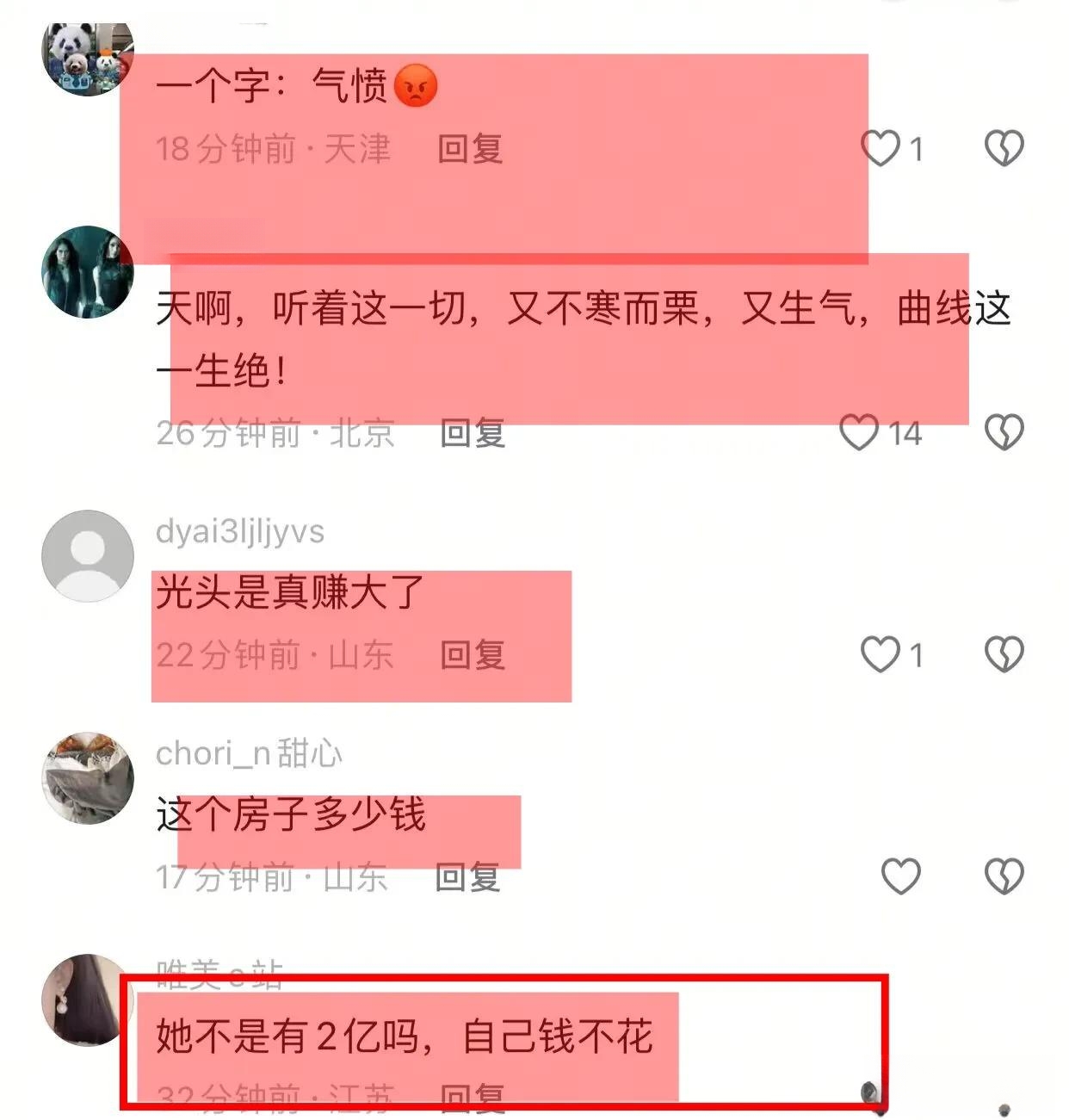
Task: Like the comment with 14 likes
Action: pos(859,432)
